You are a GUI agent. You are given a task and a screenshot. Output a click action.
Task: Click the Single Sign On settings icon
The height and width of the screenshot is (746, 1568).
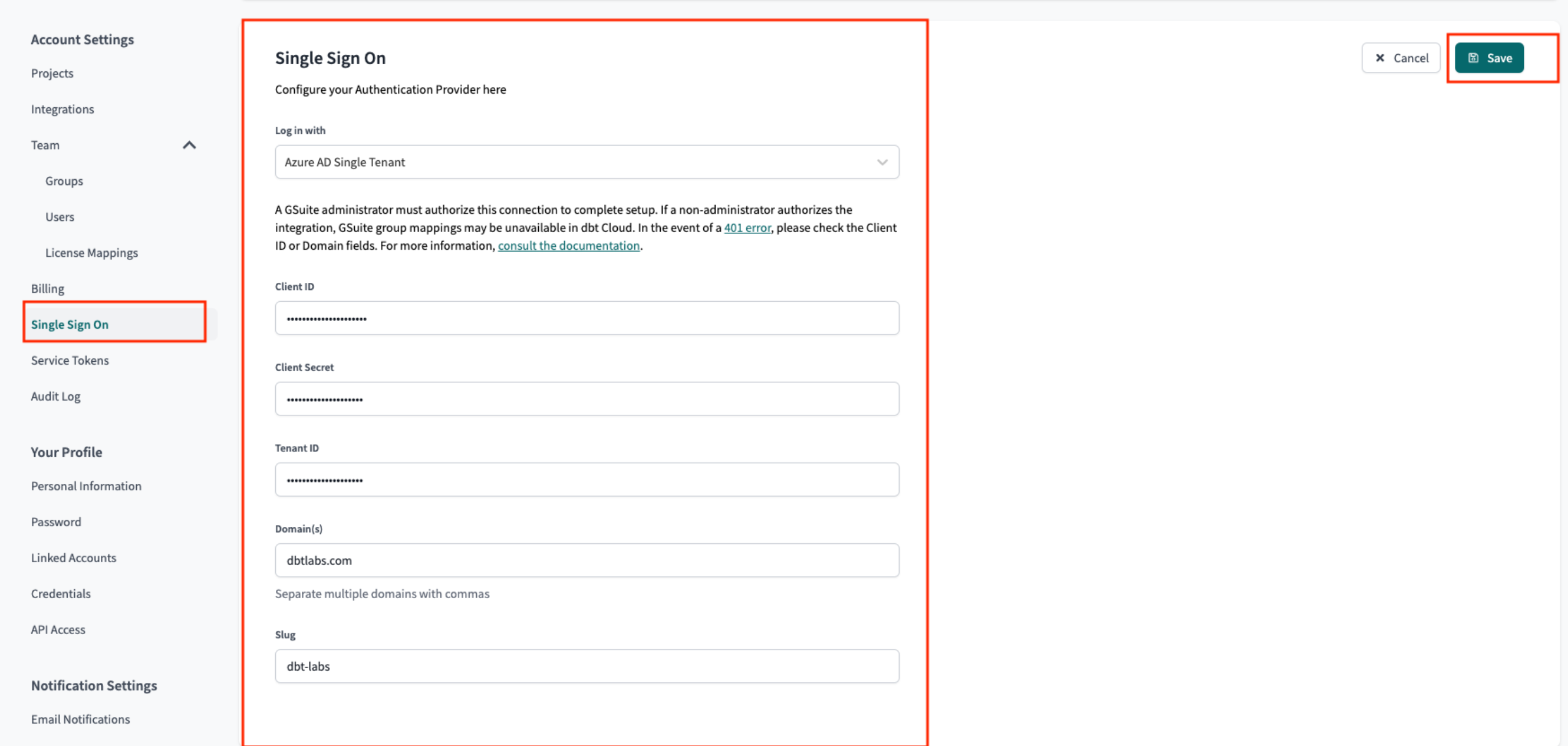(70, 324)
